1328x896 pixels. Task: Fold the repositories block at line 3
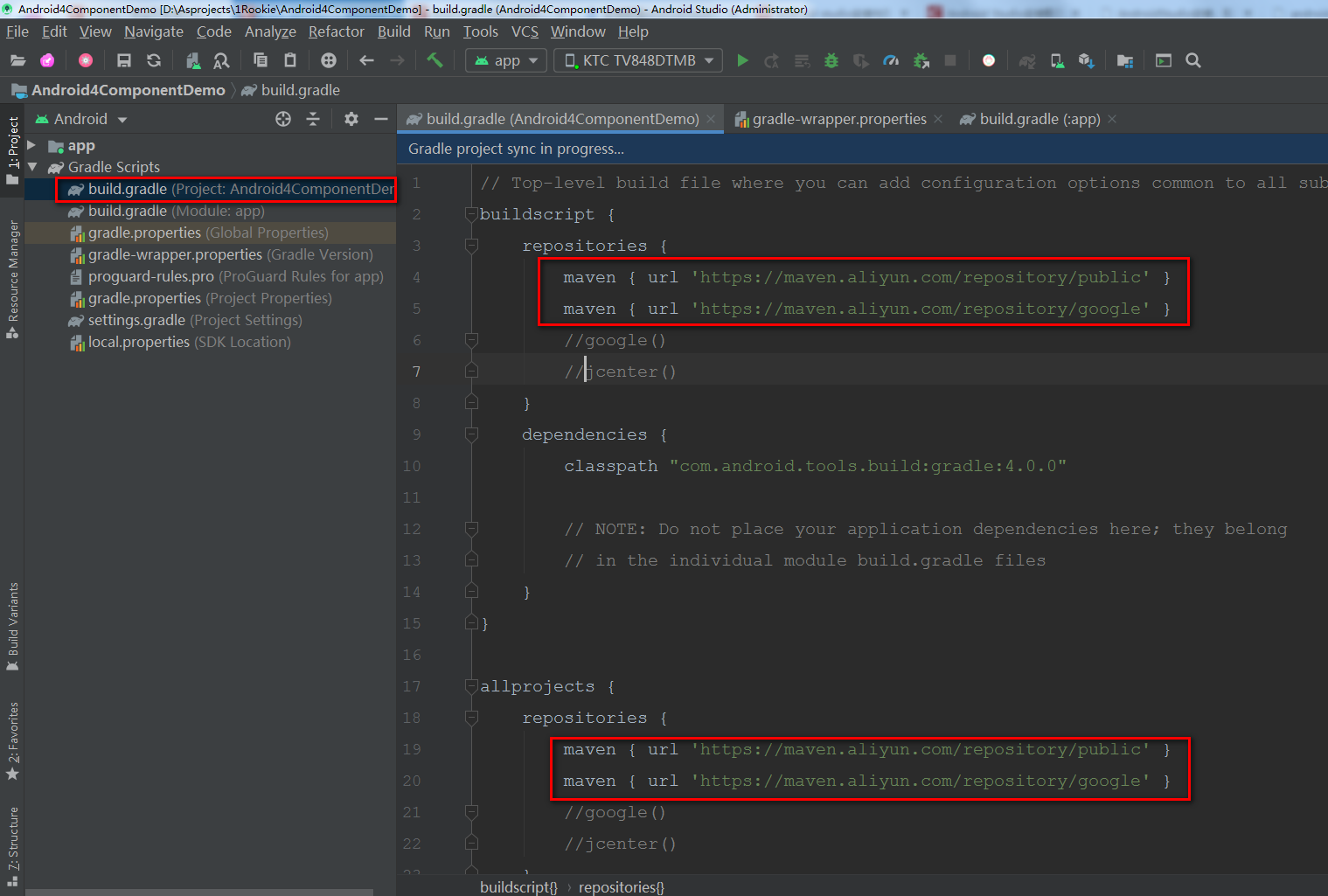pos(472,246)
